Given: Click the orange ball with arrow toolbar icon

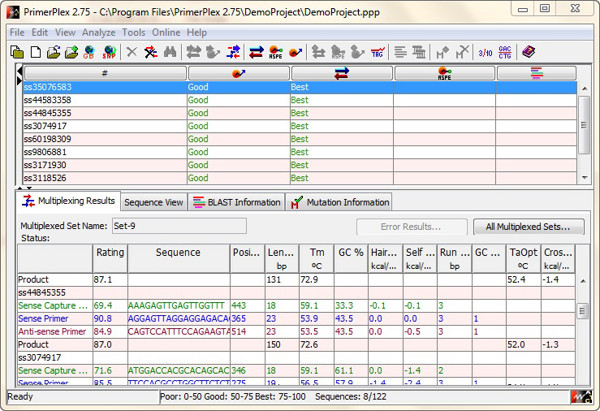Looking at the screenshot, I should [x=295, y=52].
